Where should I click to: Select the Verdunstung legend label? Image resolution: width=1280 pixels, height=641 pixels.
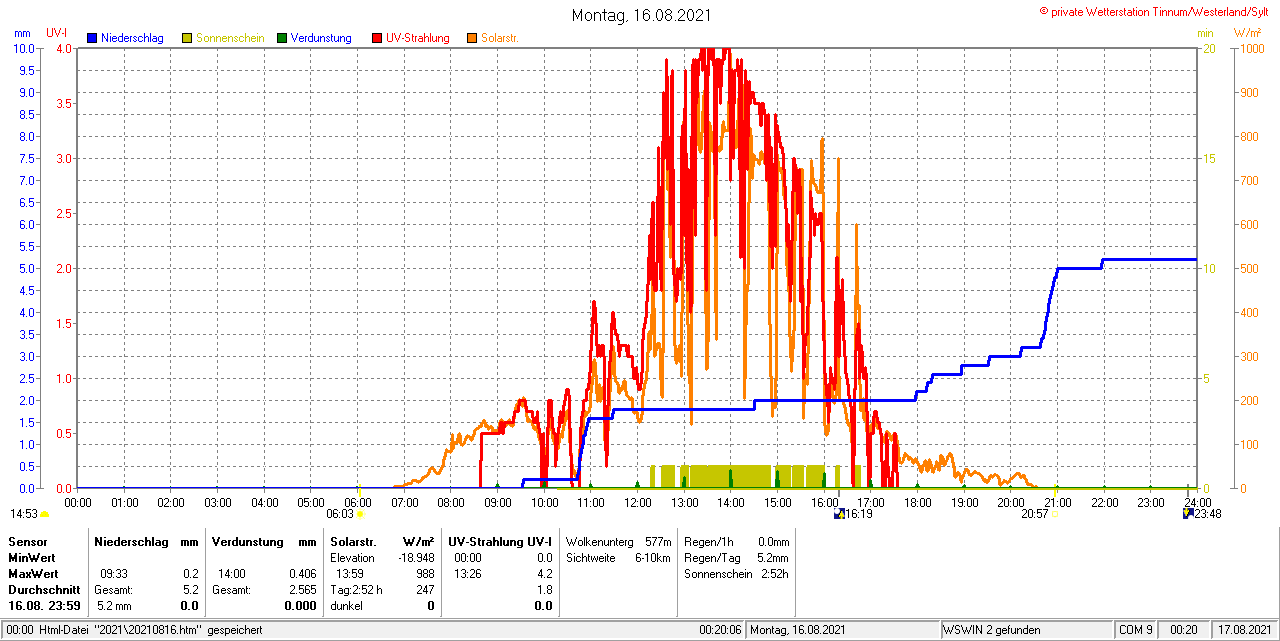[x=321, y=38]
